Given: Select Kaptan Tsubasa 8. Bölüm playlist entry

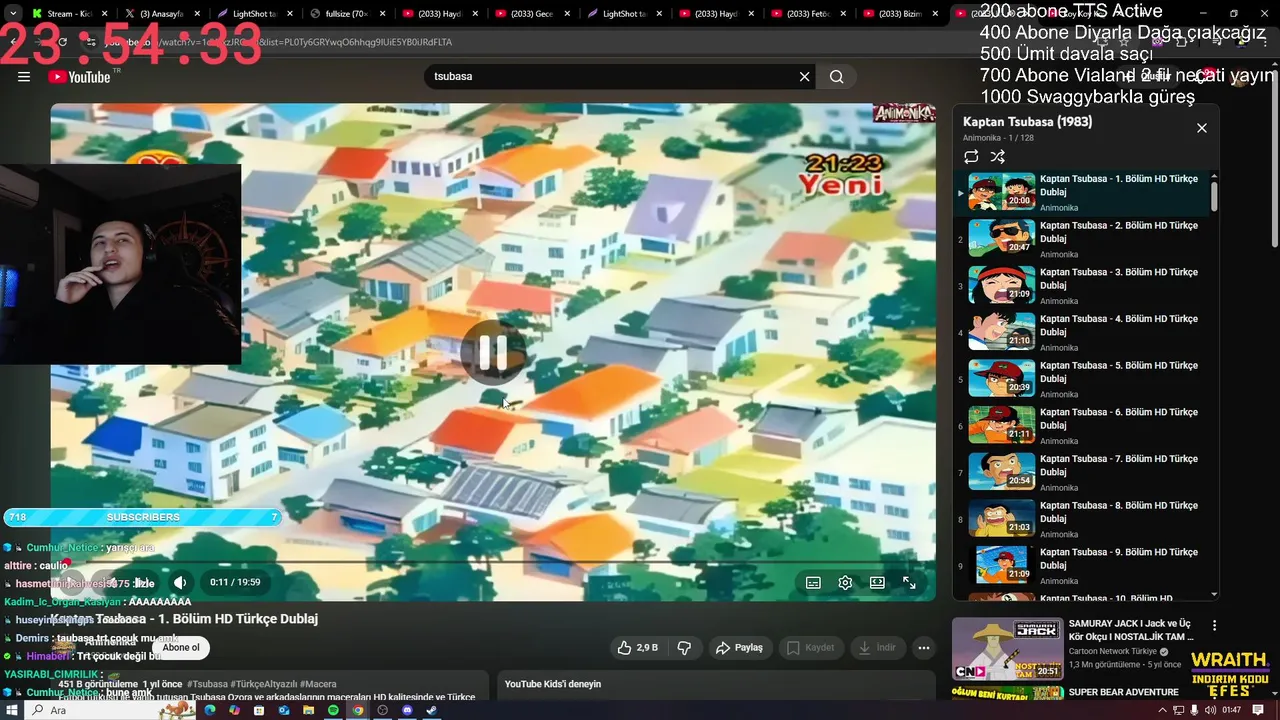Looking at the screenshot, I should point(1082,519).
